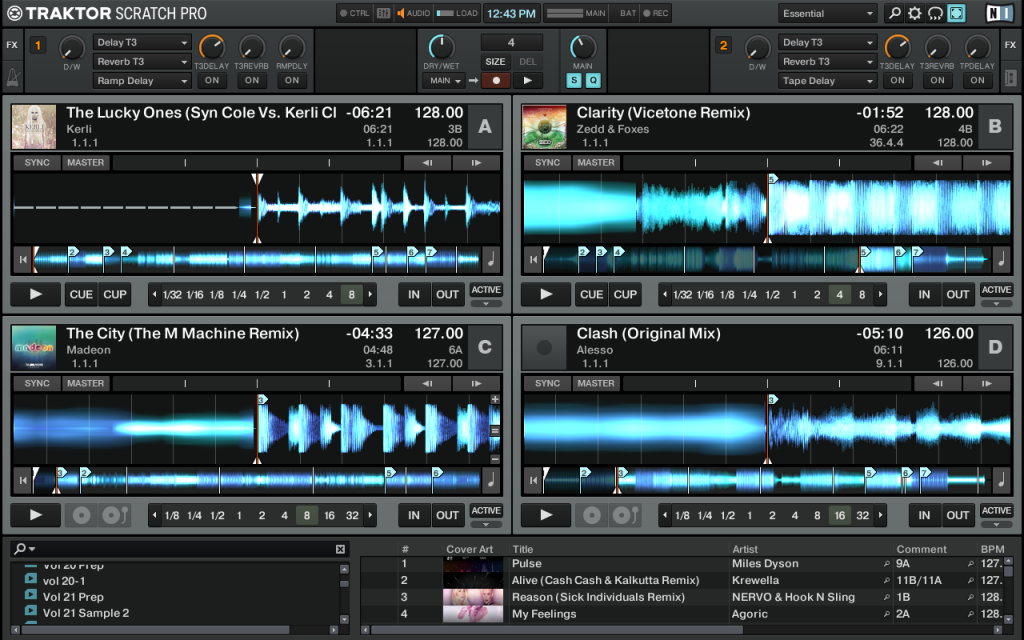Toggle fullscreen with the header frame icon
Image resolution: width=1024 pixels, height=640 pixels.
click(x=956, y=13)
